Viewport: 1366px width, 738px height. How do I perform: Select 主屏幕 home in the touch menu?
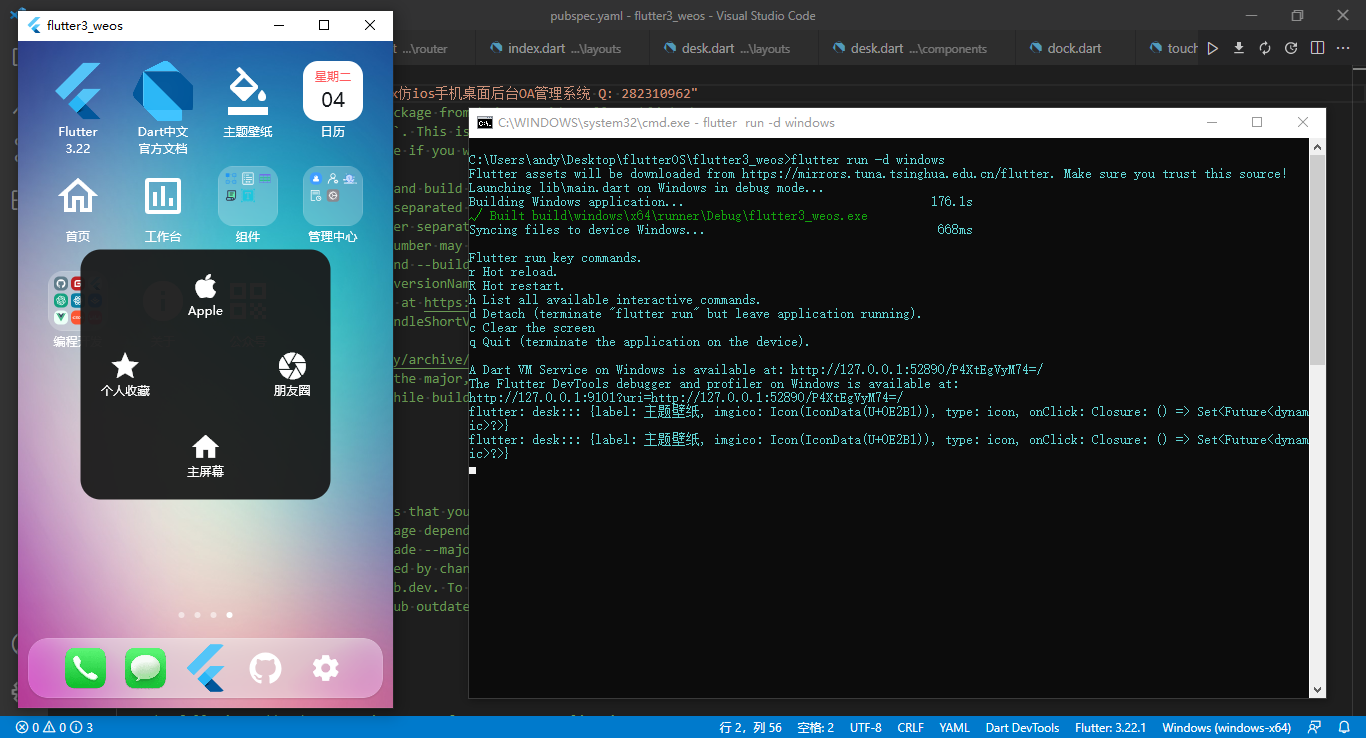[205, 456]
